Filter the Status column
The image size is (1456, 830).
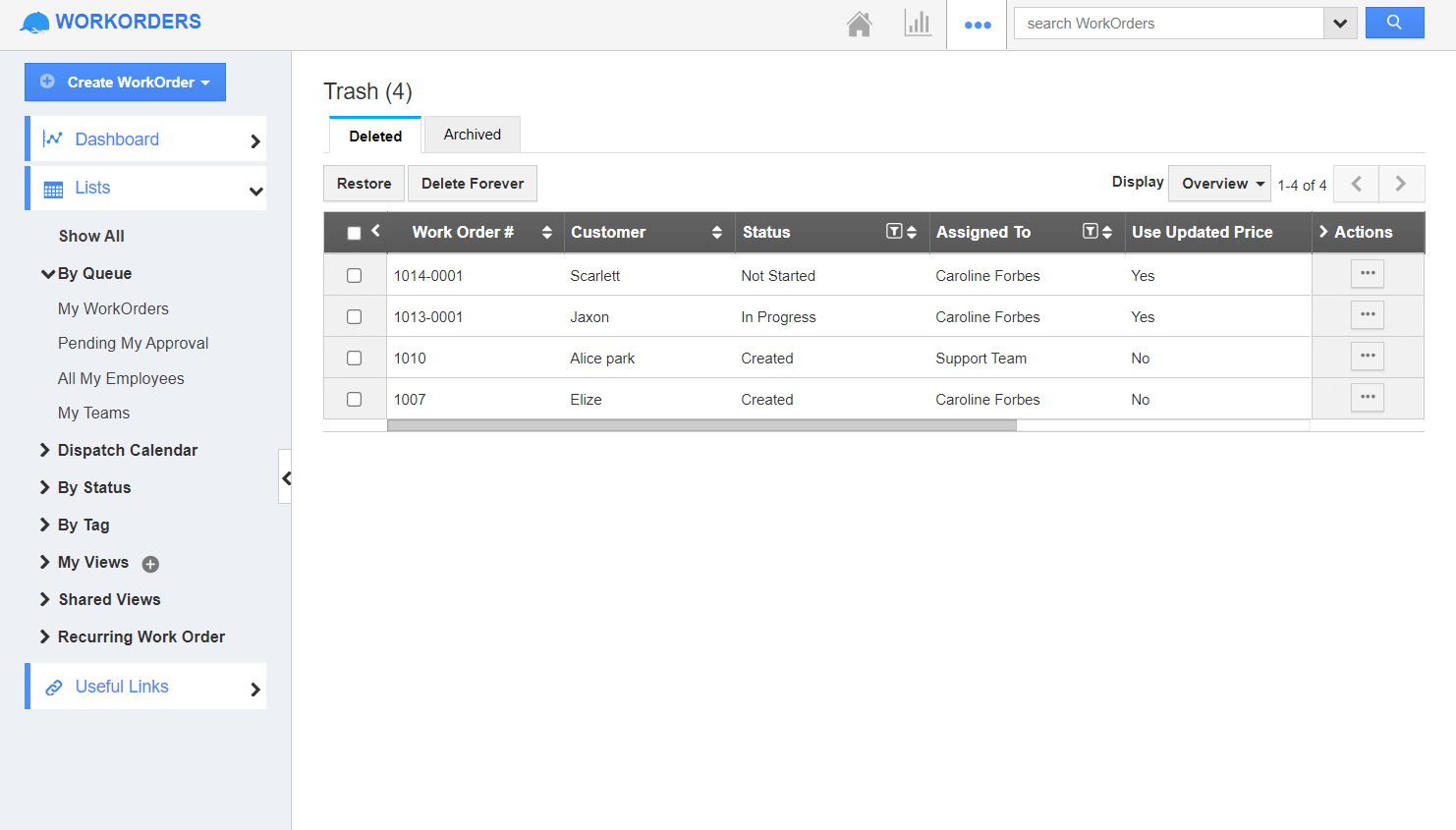pyautogui.click(x=893, y=232)
